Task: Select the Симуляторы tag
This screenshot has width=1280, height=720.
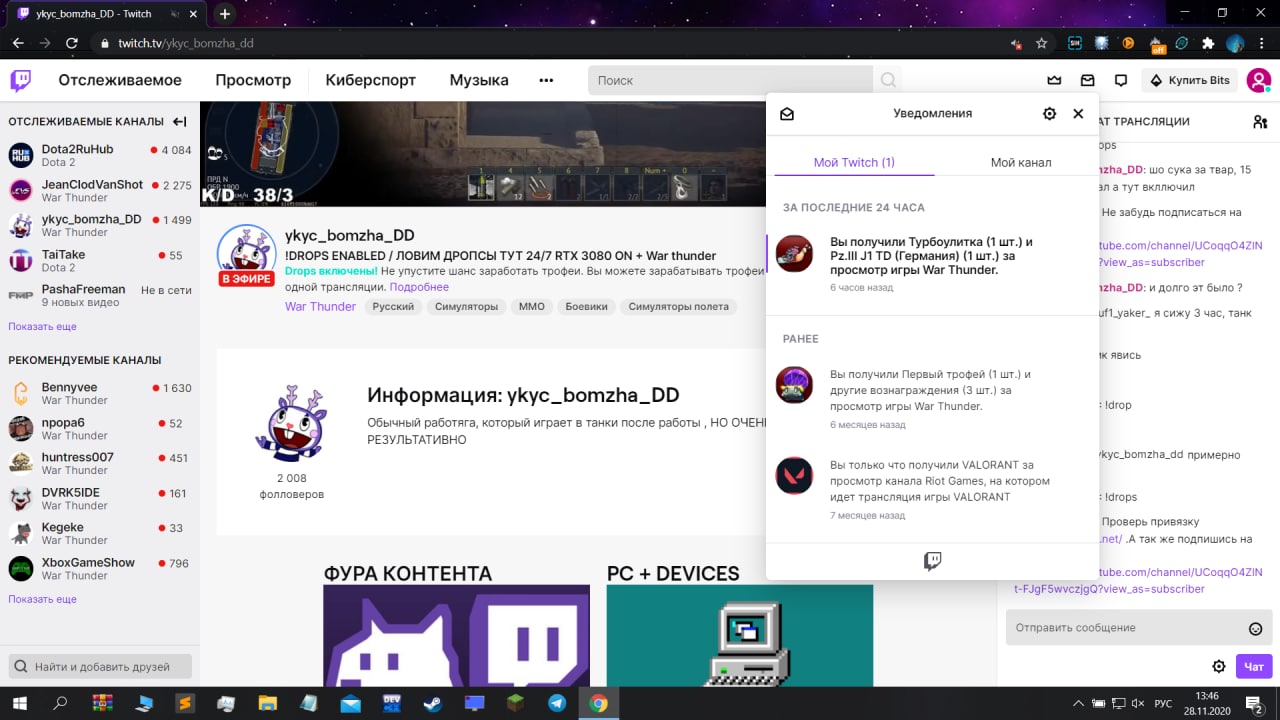Action: 466,307
